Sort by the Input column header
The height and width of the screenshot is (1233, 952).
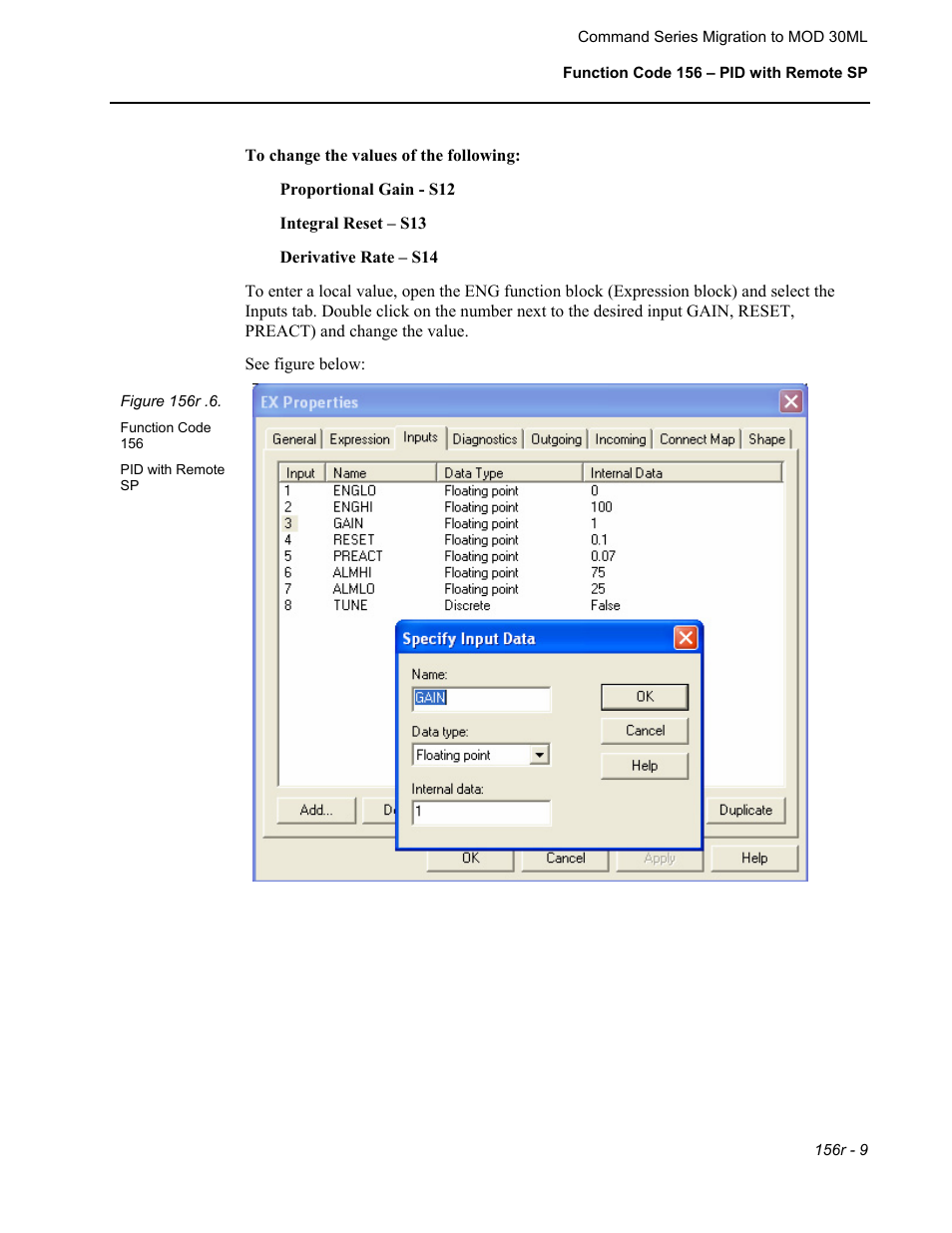pyautogui.click(x=301, y=473)
